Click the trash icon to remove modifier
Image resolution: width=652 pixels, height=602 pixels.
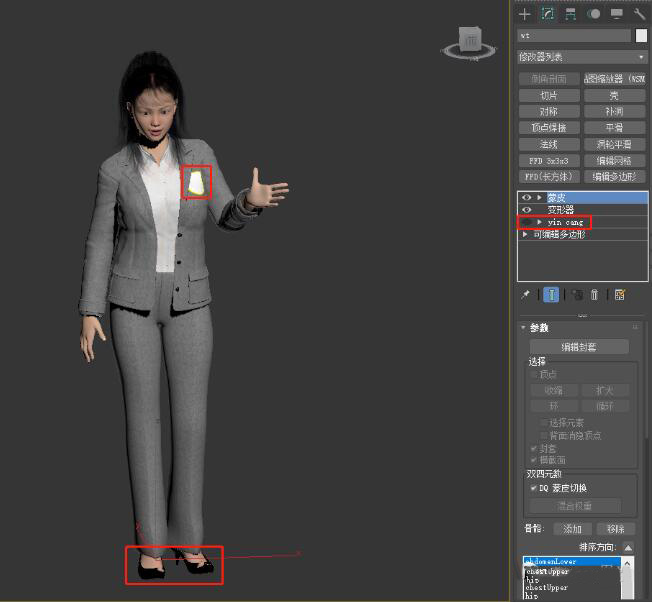click(595, 295)
